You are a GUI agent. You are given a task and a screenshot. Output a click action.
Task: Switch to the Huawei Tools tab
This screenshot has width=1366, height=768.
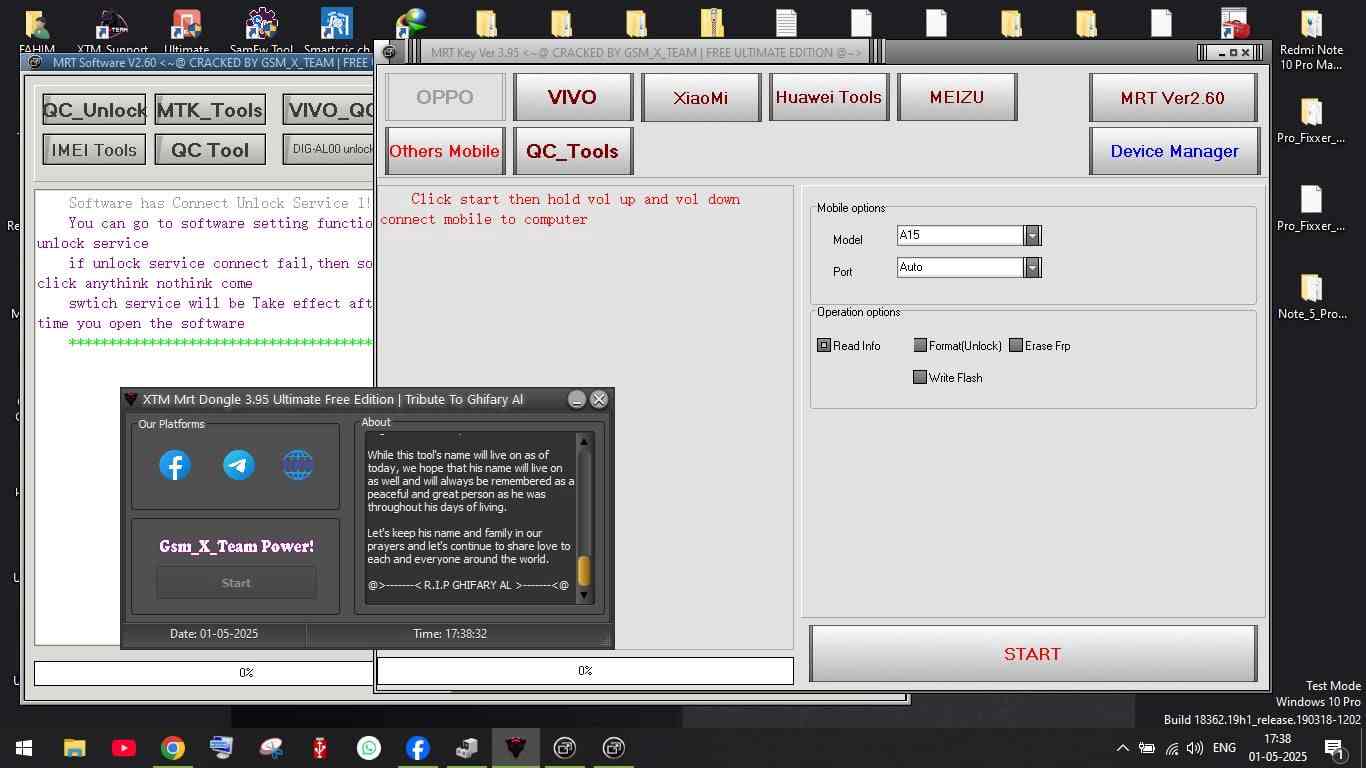(828, 97)
